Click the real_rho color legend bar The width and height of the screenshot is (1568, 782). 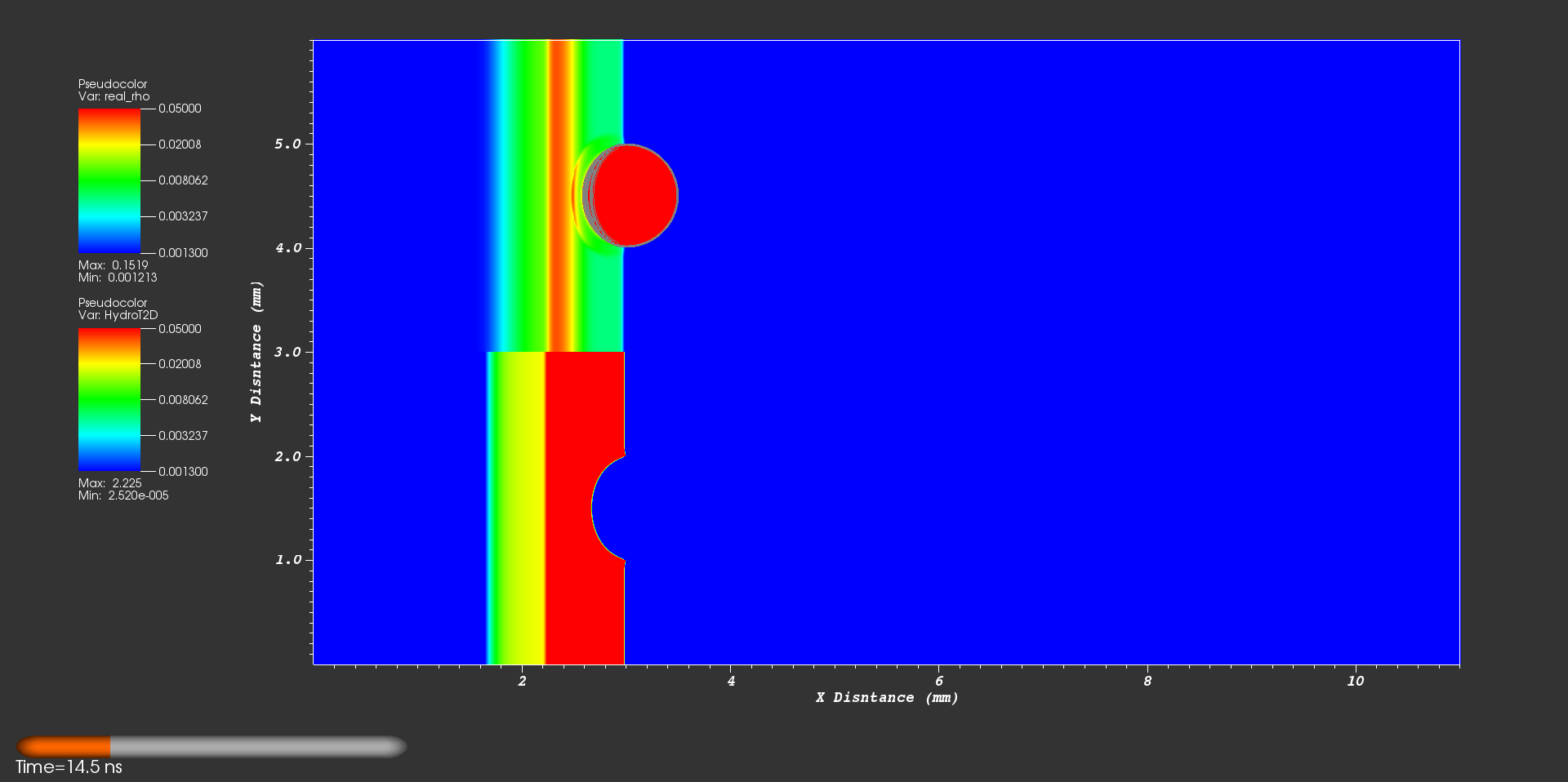[x=109, y=180]
